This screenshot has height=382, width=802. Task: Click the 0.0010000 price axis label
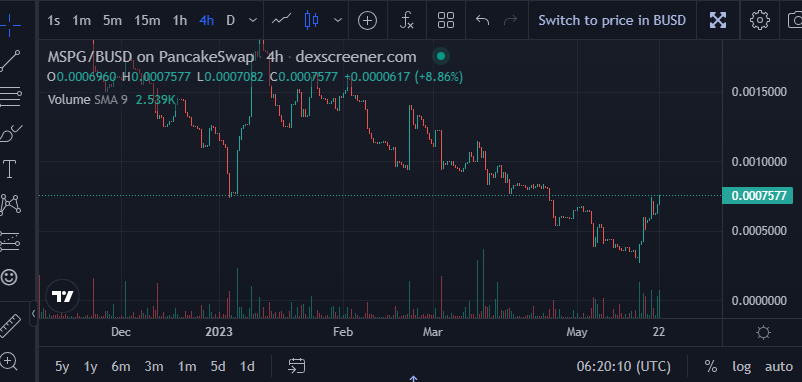759,162
